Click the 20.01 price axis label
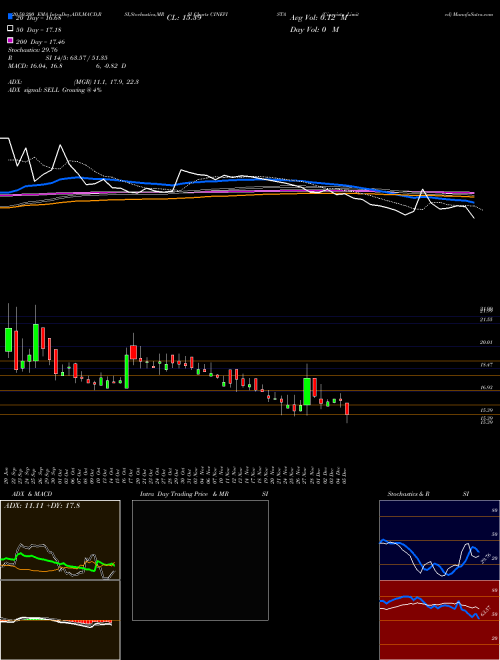Image resolution: width=500 pixels, height=660 pixels. coord(486,343)
